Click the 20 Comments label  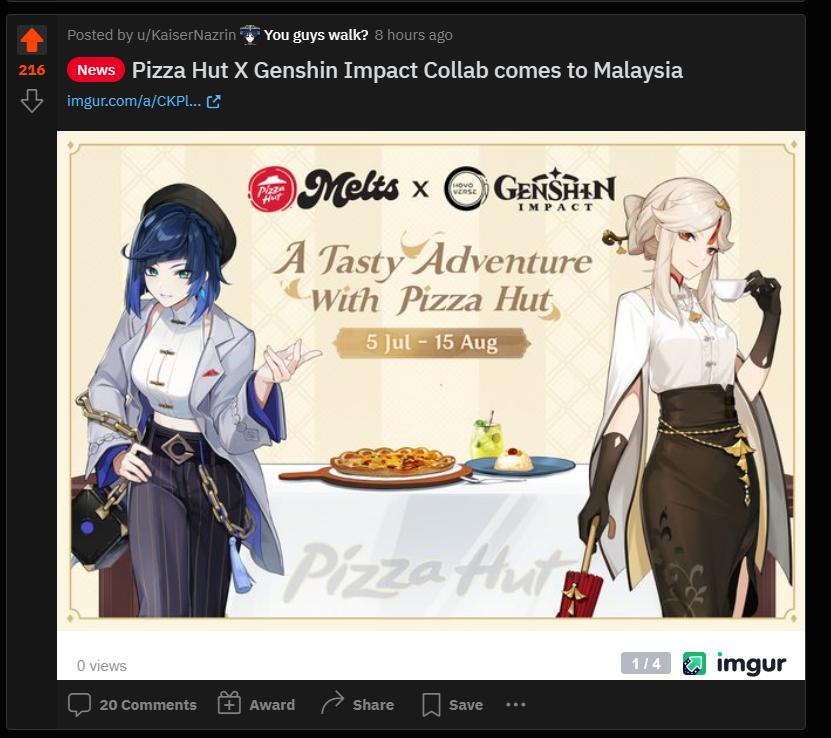click(x=148, y=705)
